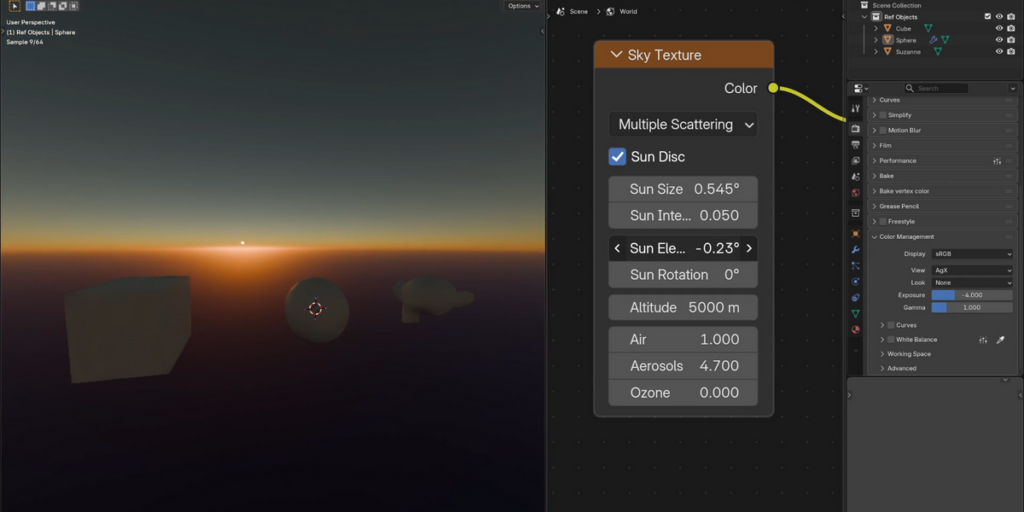Open the View AgX dropdown
The image size is (1024, 512).
[x=972, y=270]
